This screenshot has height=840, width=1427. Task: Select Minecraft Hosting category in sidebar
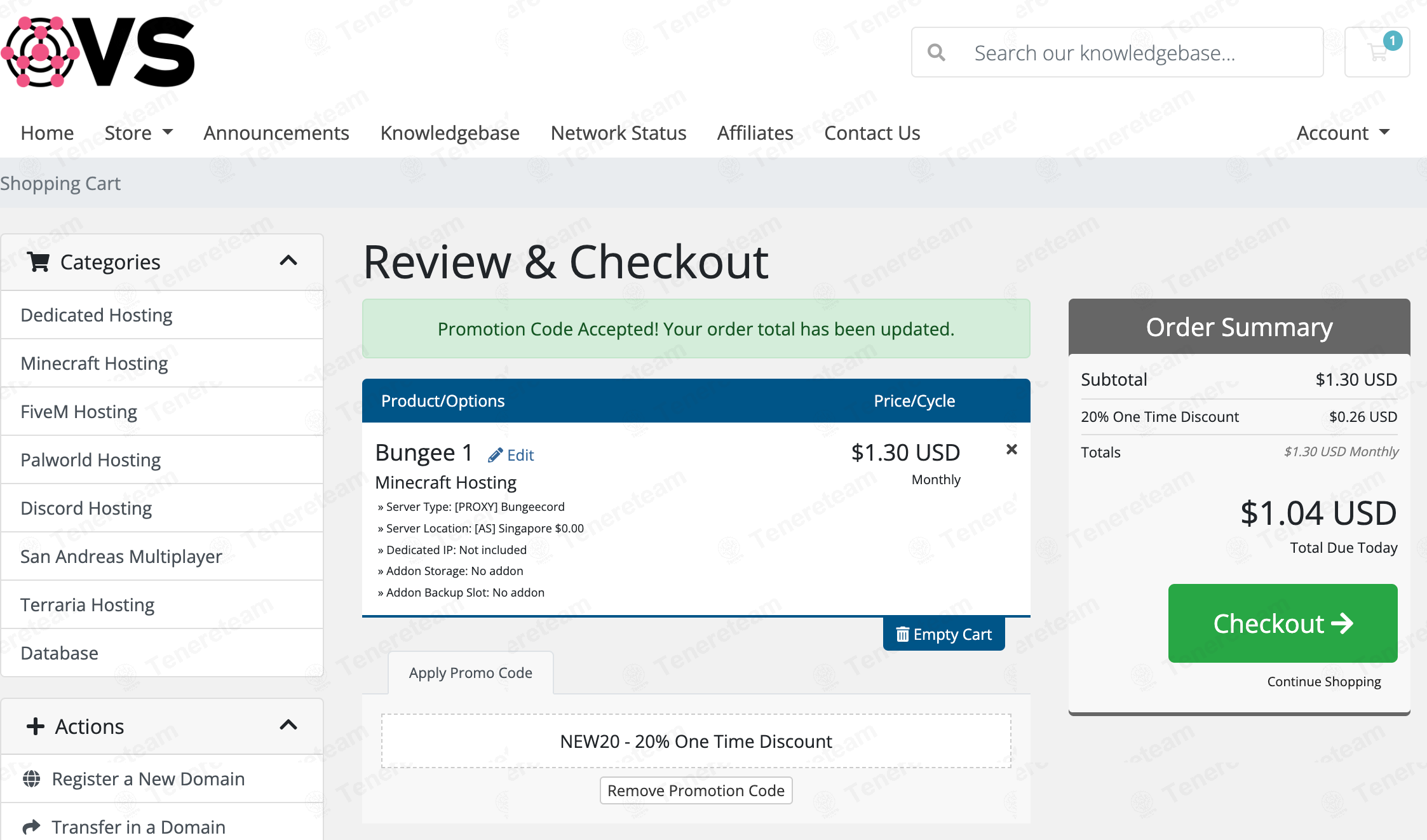click(x=162, y=363)
